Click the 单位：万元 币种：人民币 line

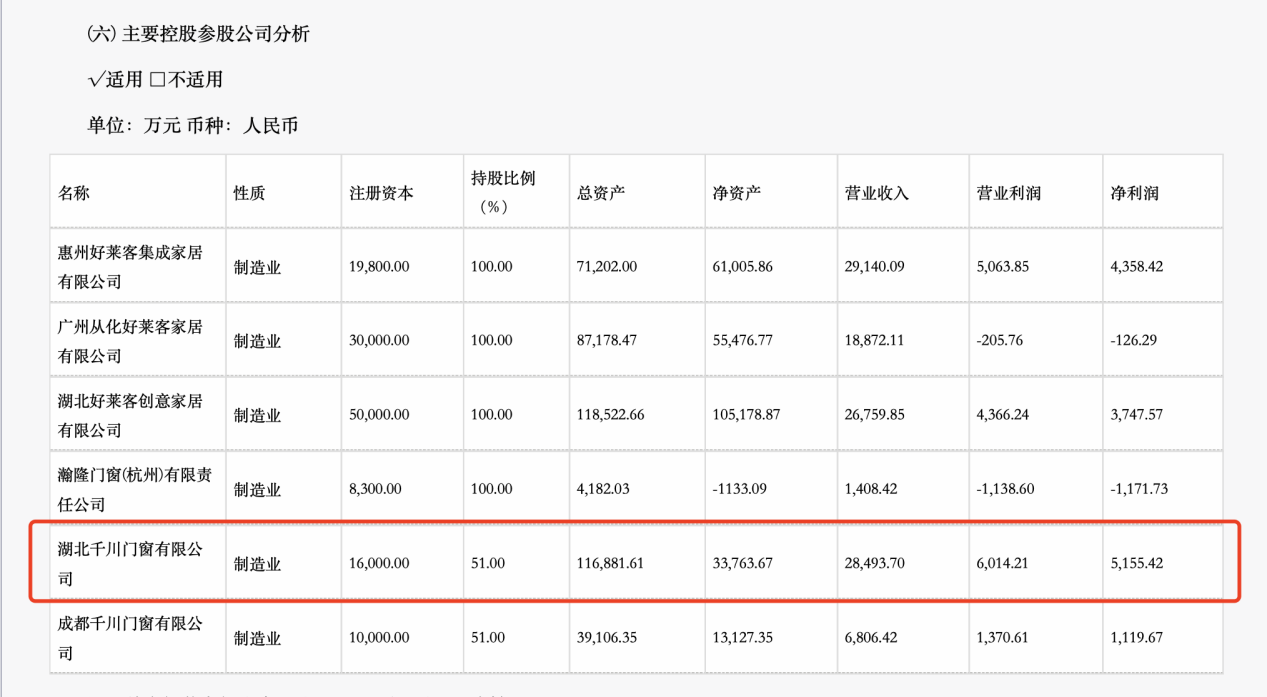point(192,126)
